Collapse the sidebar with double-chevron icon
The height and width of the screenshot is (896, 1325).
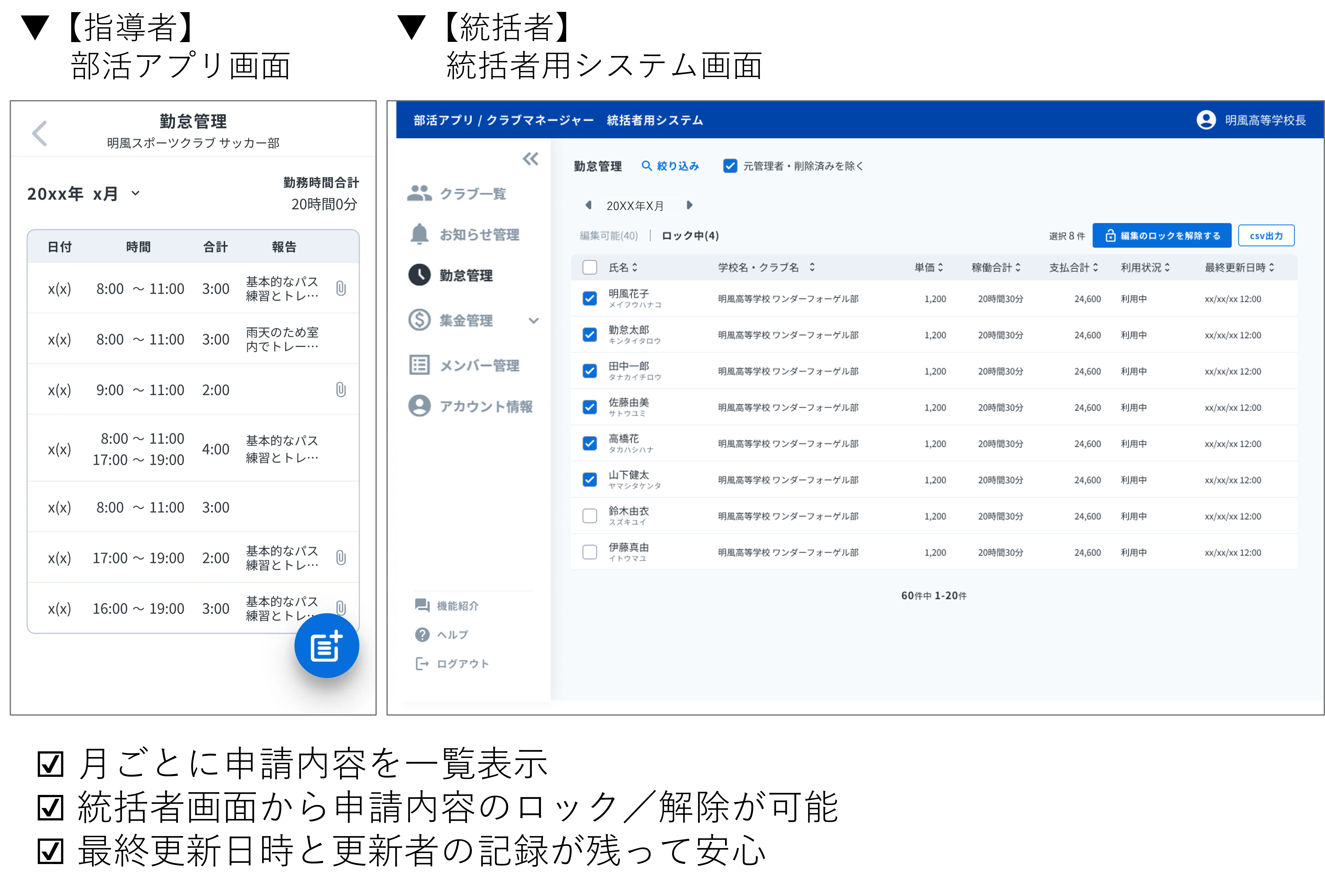coord(530,159)
